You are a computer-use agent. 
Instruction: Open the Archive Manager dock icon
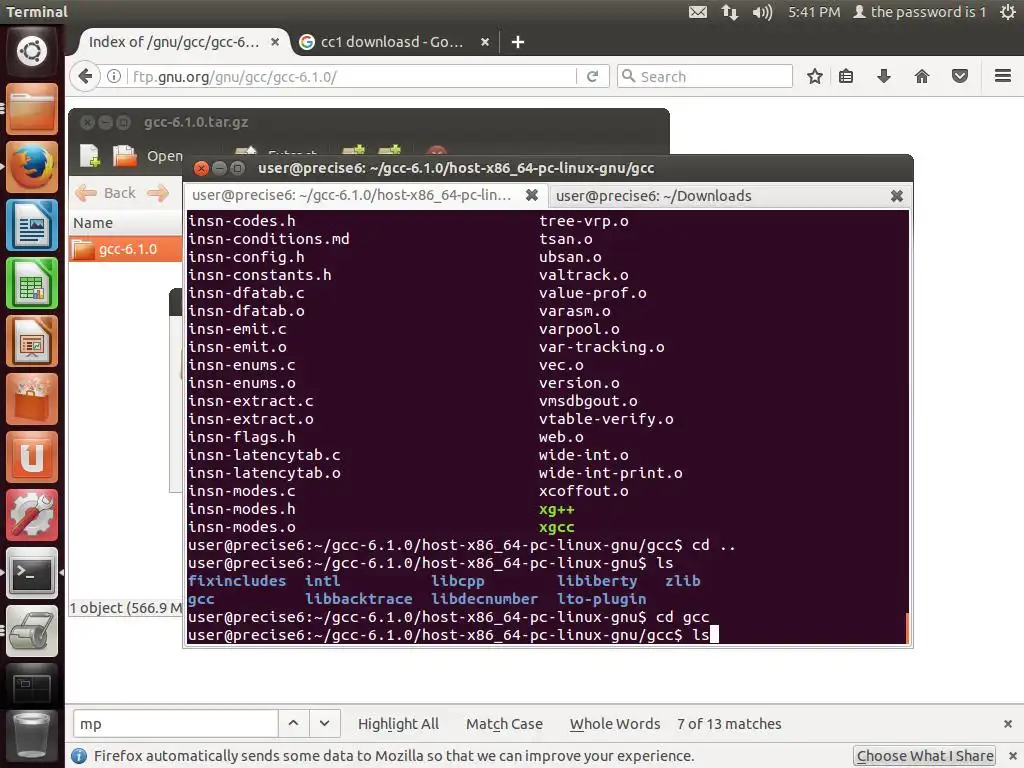click(31, 631)
